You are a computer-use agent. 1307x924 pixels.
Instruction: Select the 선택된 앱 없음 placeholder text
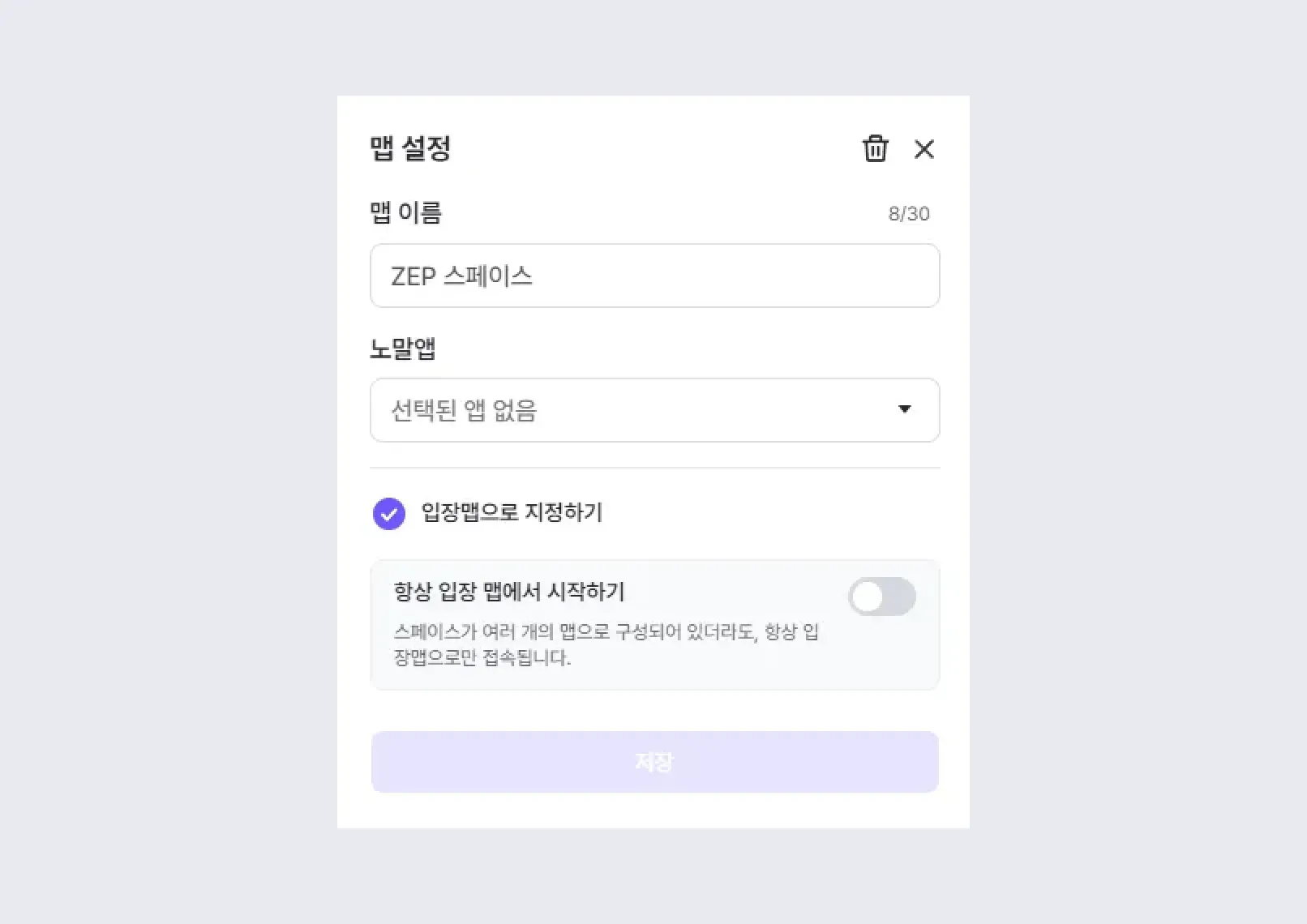[464, 410]
